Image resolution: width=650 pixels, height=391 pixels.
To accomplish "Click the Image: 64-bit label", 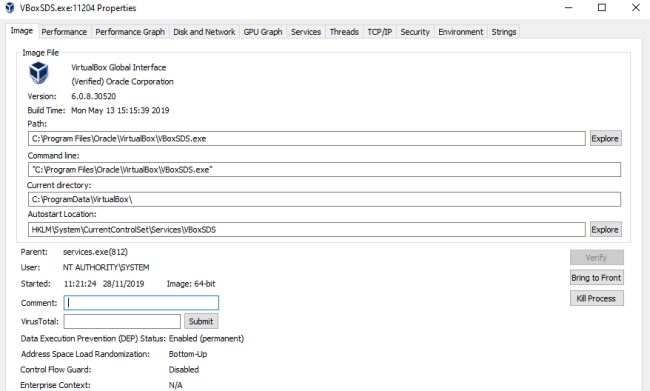I will tap(191, 284).
